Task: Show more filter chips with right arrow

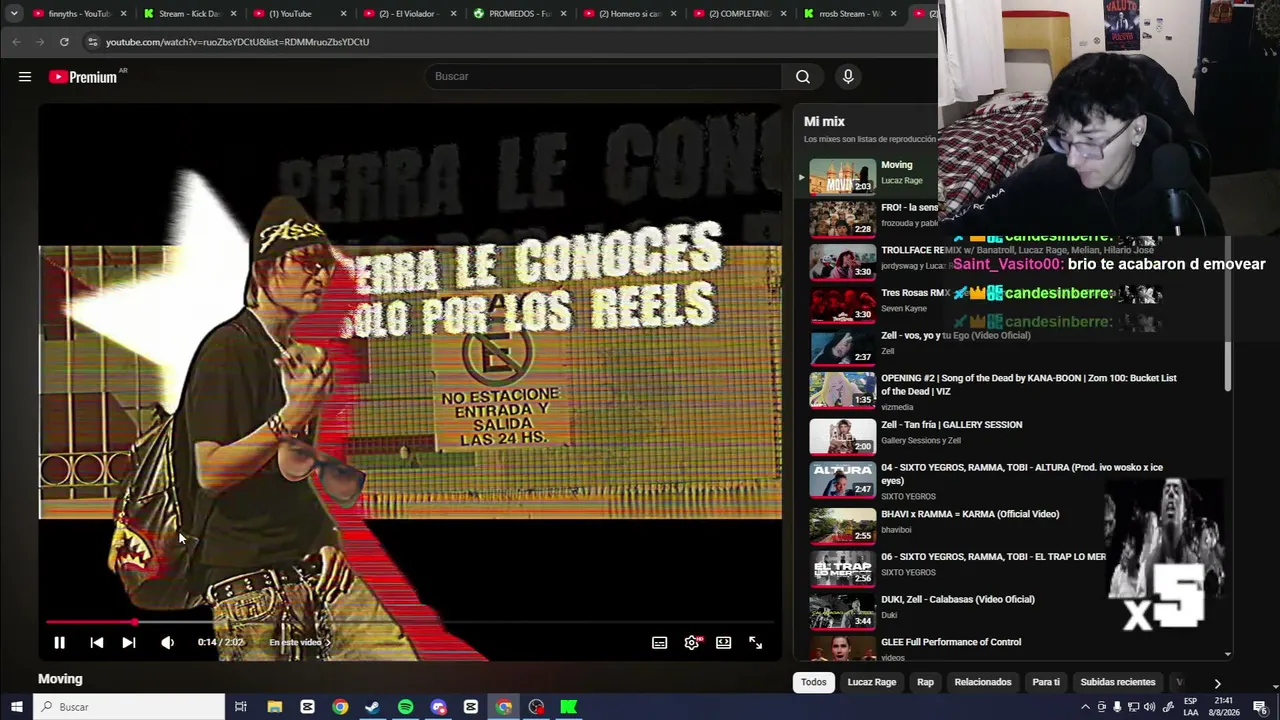Action: 1217,683
